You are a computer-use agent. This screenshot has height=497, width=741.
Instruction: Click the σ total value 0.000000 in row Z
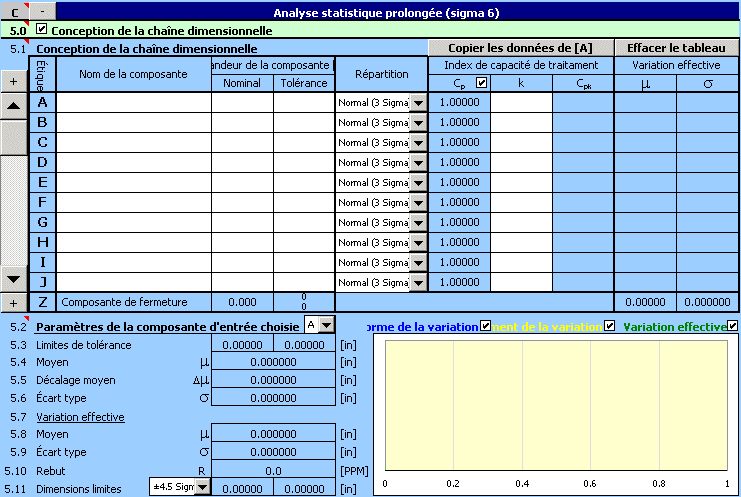click(707, 302)
